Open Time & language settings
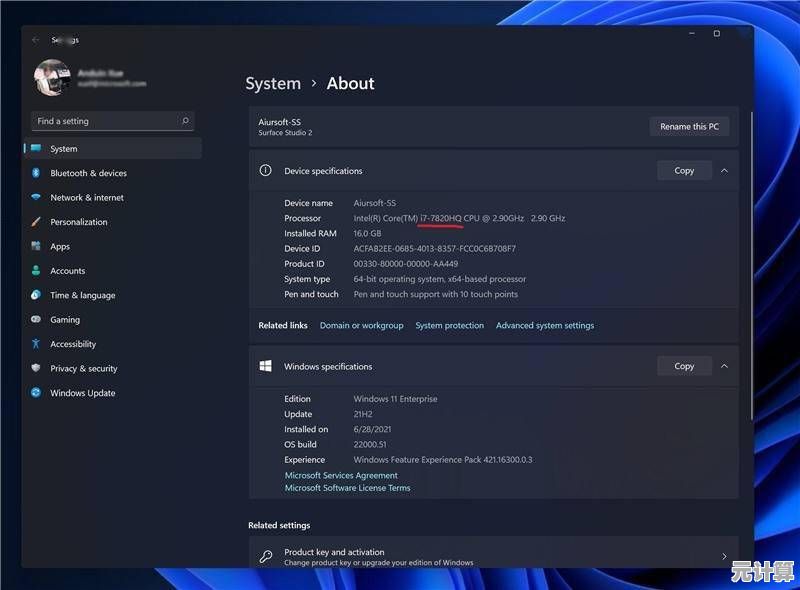This screenshot has width=800, height=590. pos(113,295)
